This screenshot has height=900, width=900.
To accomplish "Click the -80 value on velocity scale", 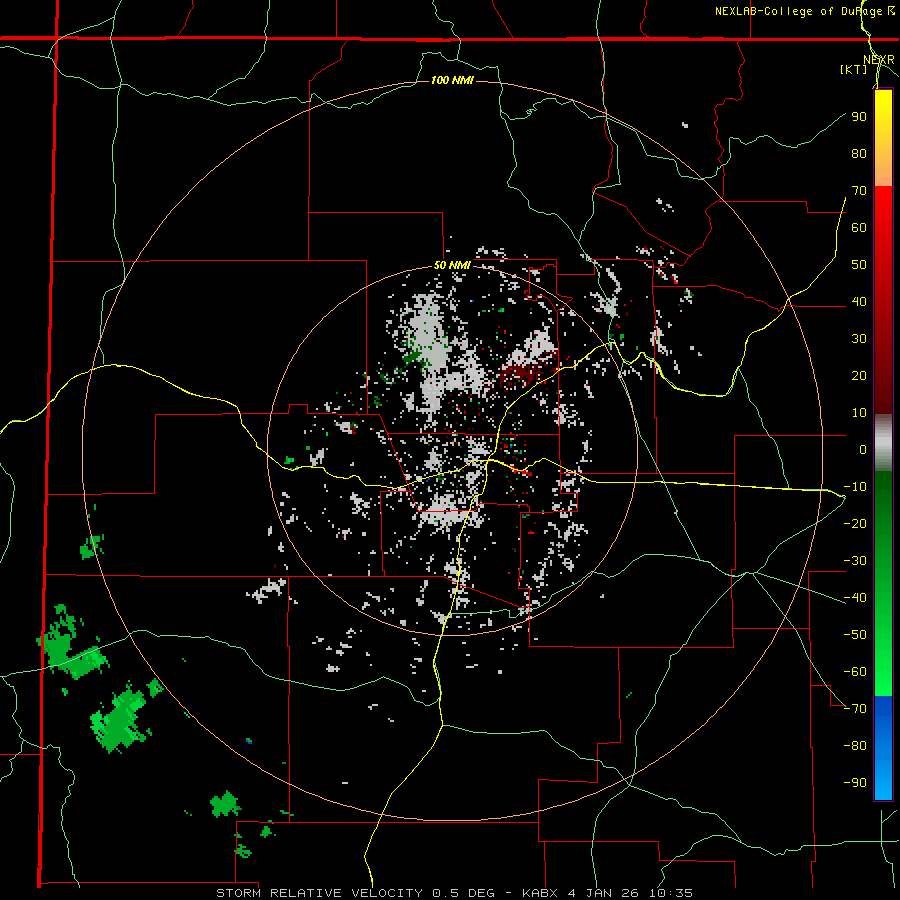I will [x=855, y=746].
